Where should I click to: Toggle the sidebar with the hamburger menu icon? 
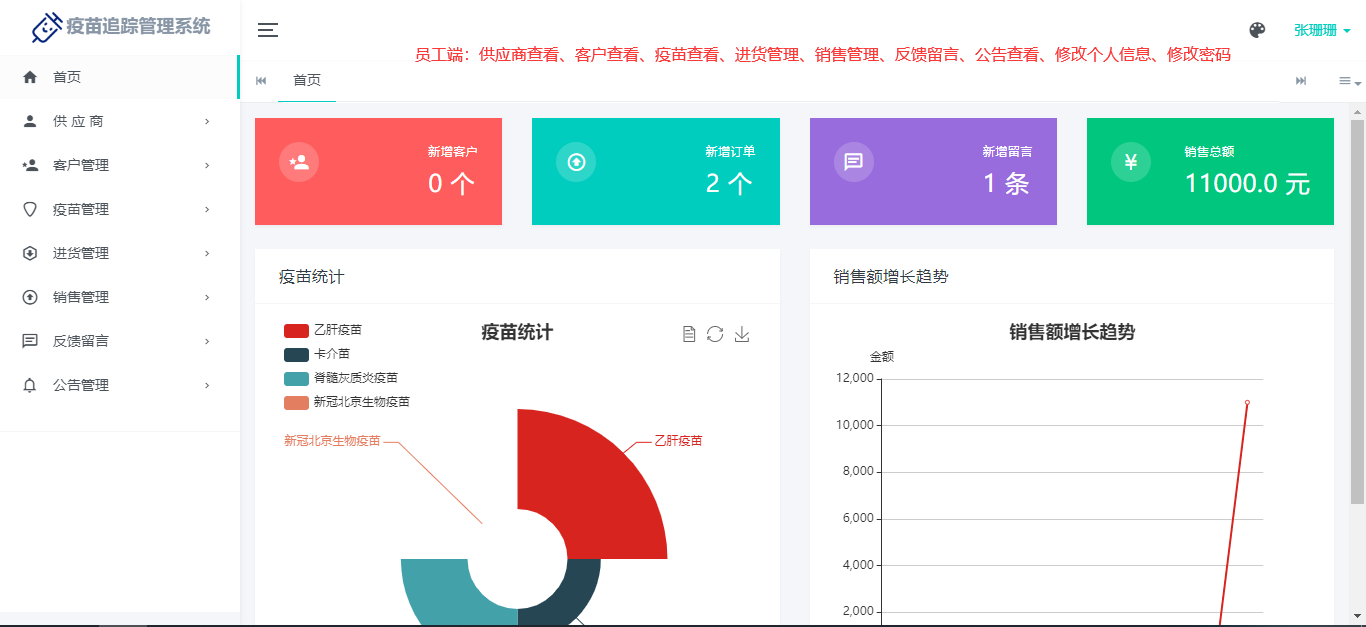[268, 30]
